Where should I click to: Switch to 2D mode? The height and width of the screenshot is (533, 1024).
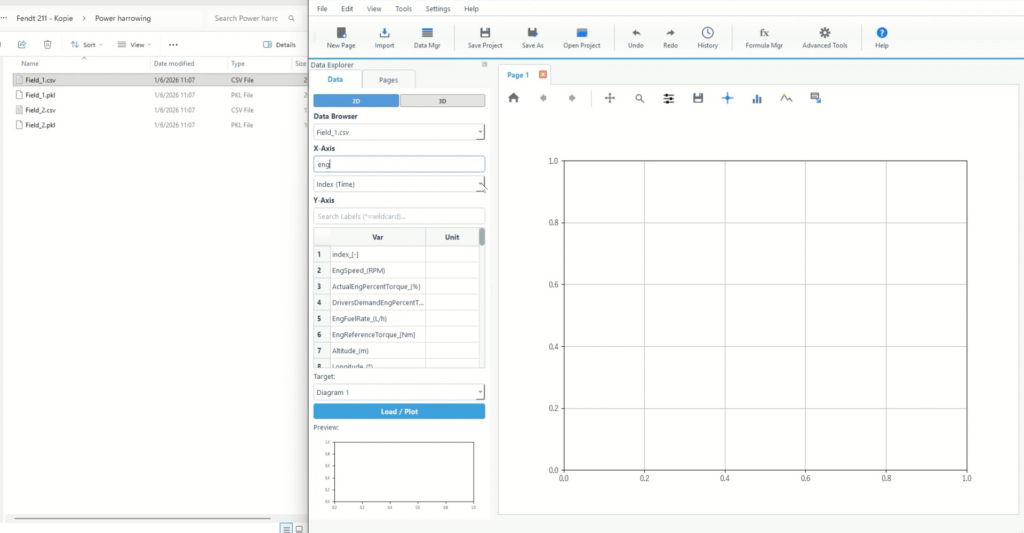coord(356,101)
